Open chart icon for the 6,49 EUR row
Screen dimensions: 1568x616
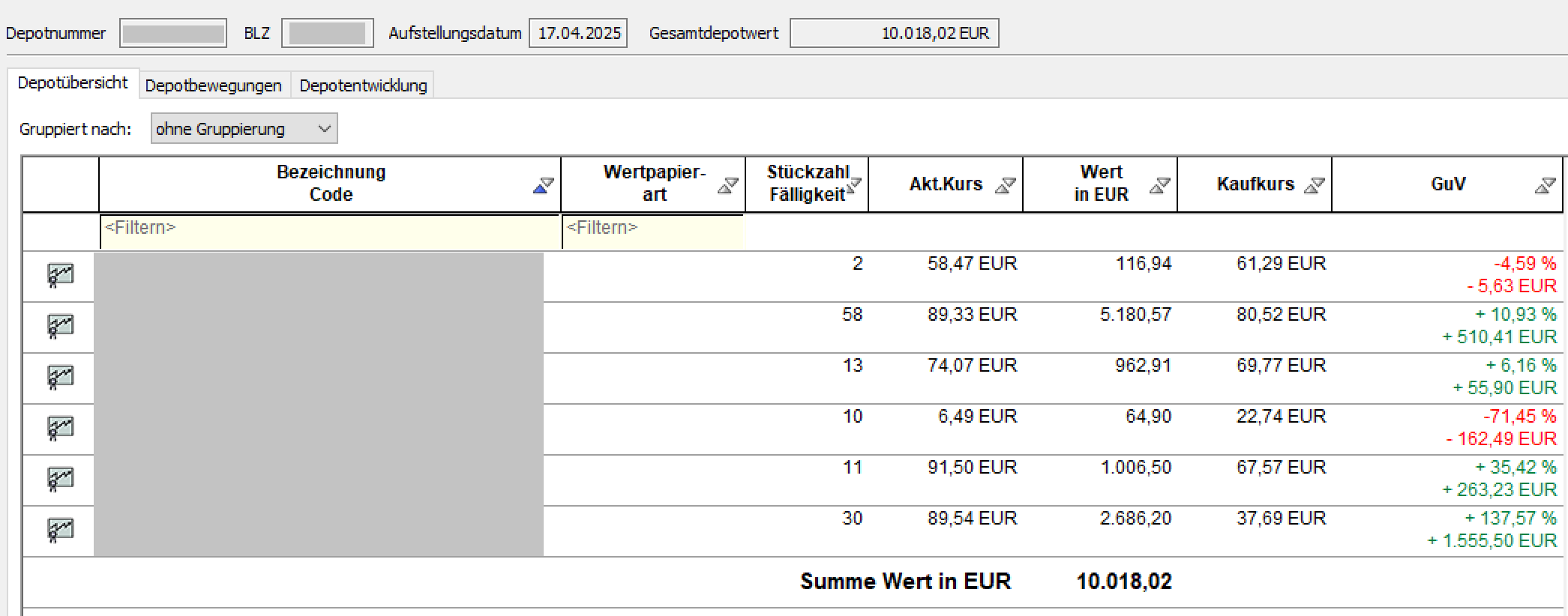click(60, 428)
